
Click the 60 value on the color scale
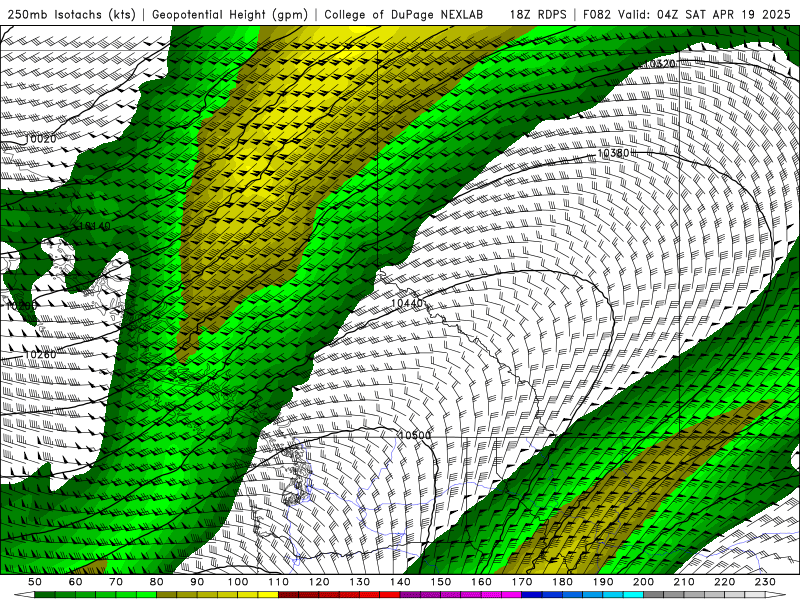coord(76,582)
